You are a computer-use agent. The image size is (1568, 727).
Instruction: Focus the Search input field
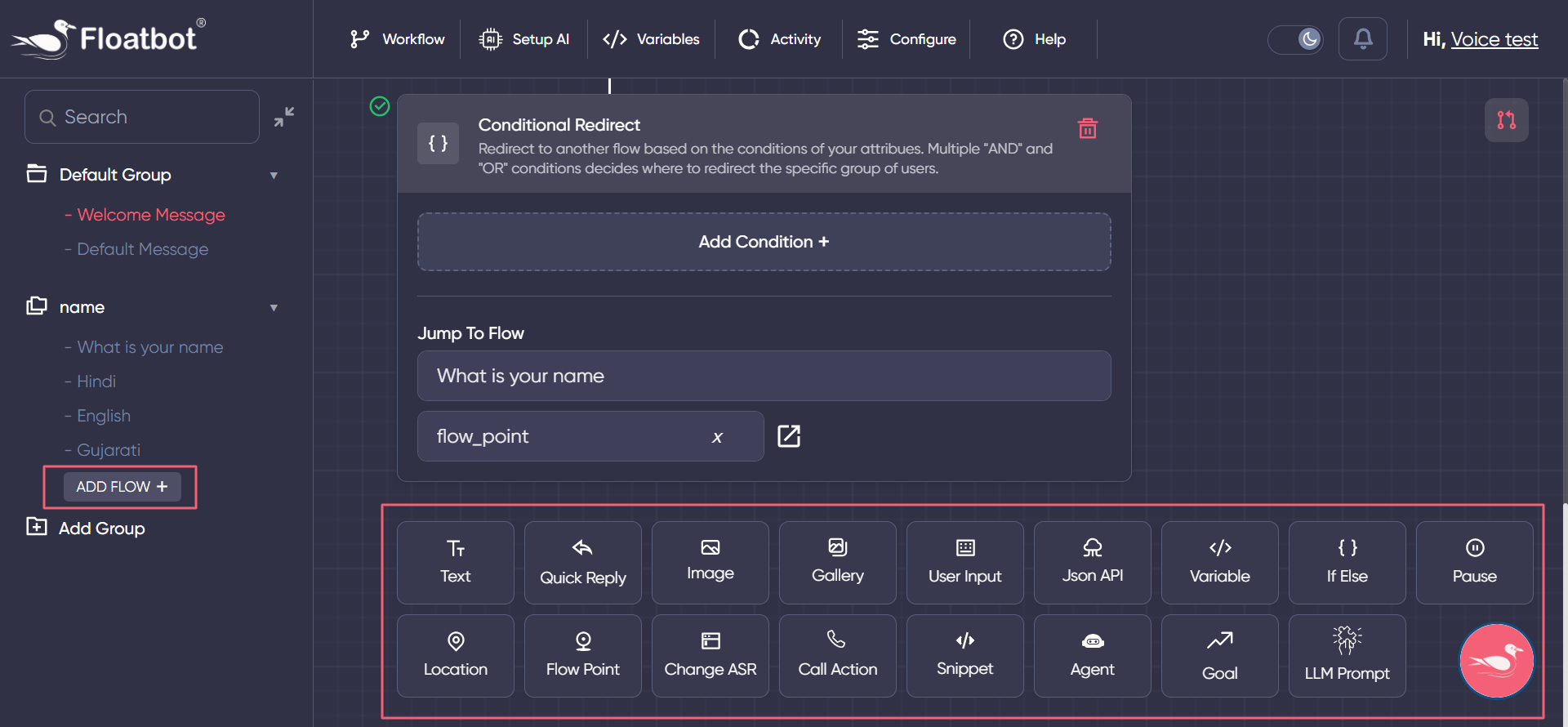(142, 117)
